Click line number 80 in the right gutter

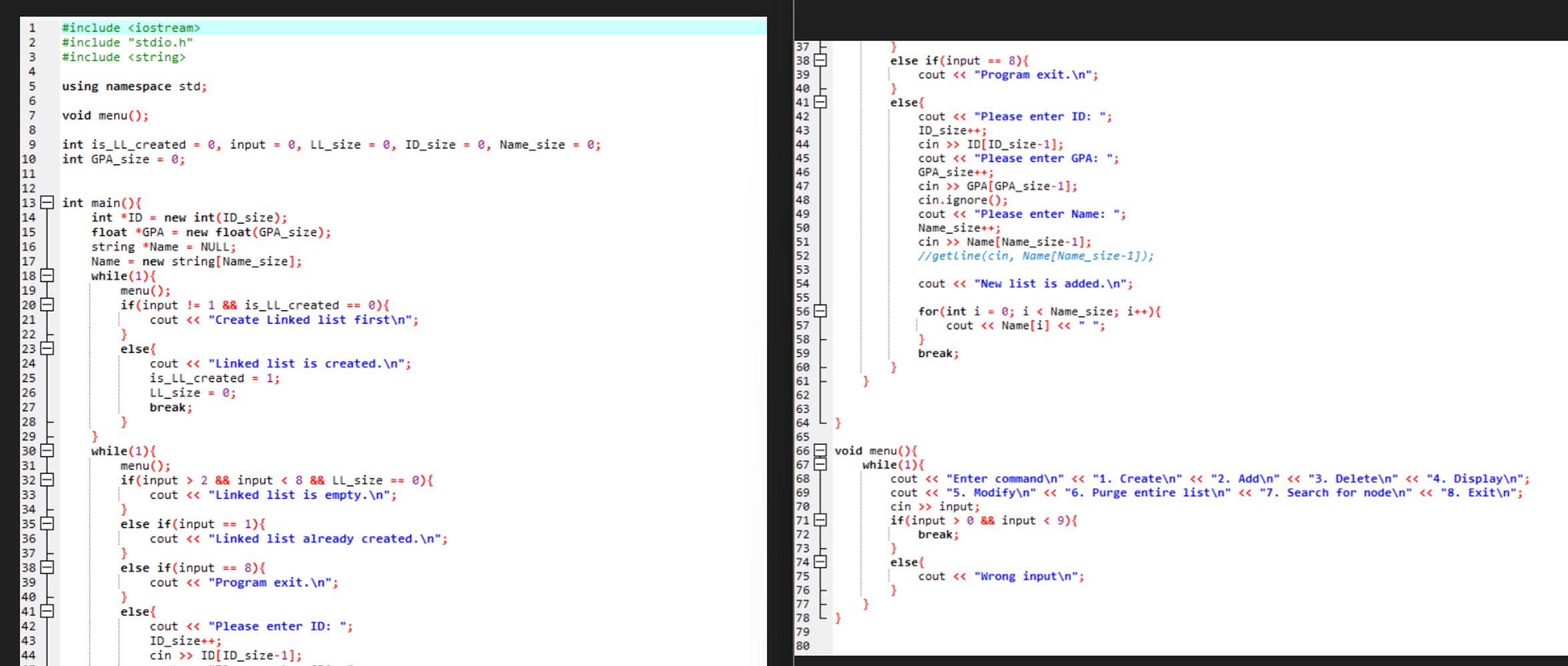click(802, 645)
